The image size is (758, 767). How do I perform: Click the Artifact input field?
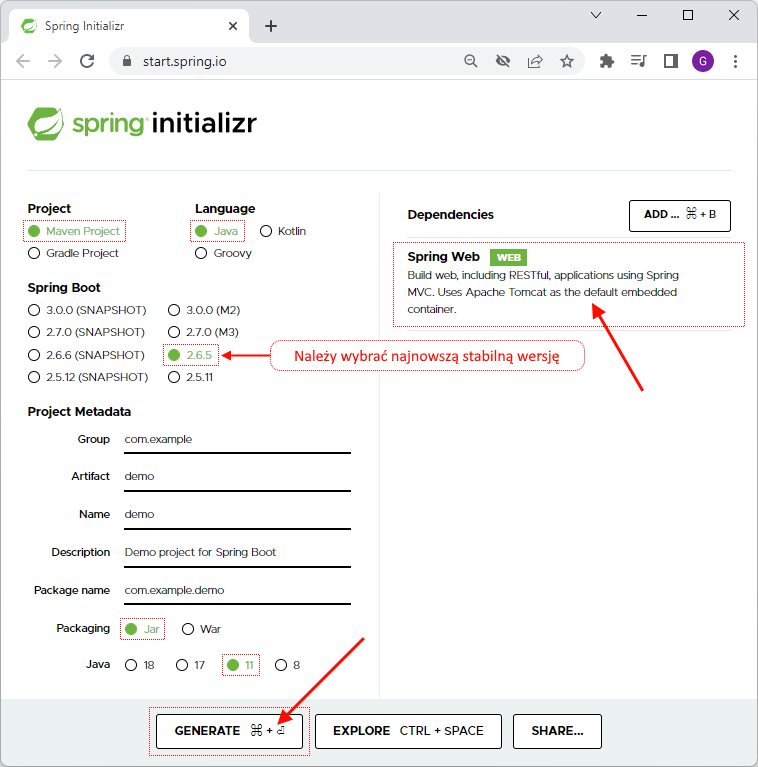point(237,477)
